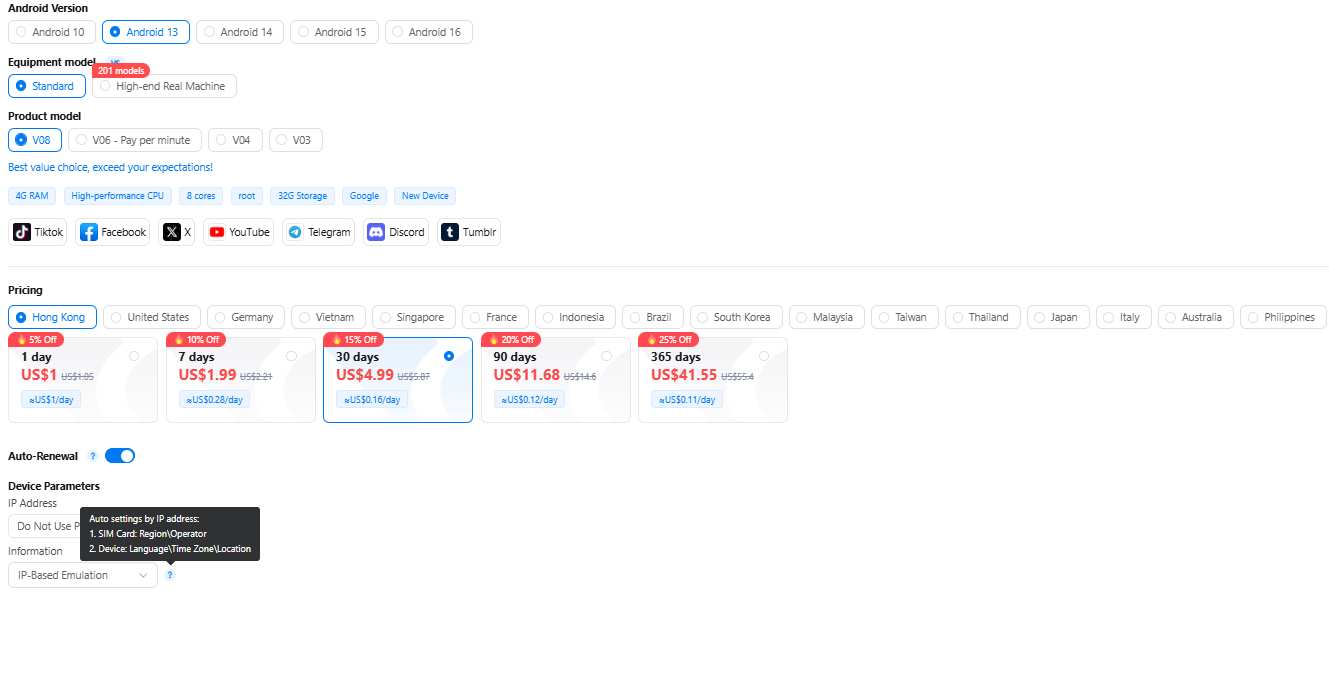Click the X app icon
This screenshot has height=697, width=1329.
176,231
